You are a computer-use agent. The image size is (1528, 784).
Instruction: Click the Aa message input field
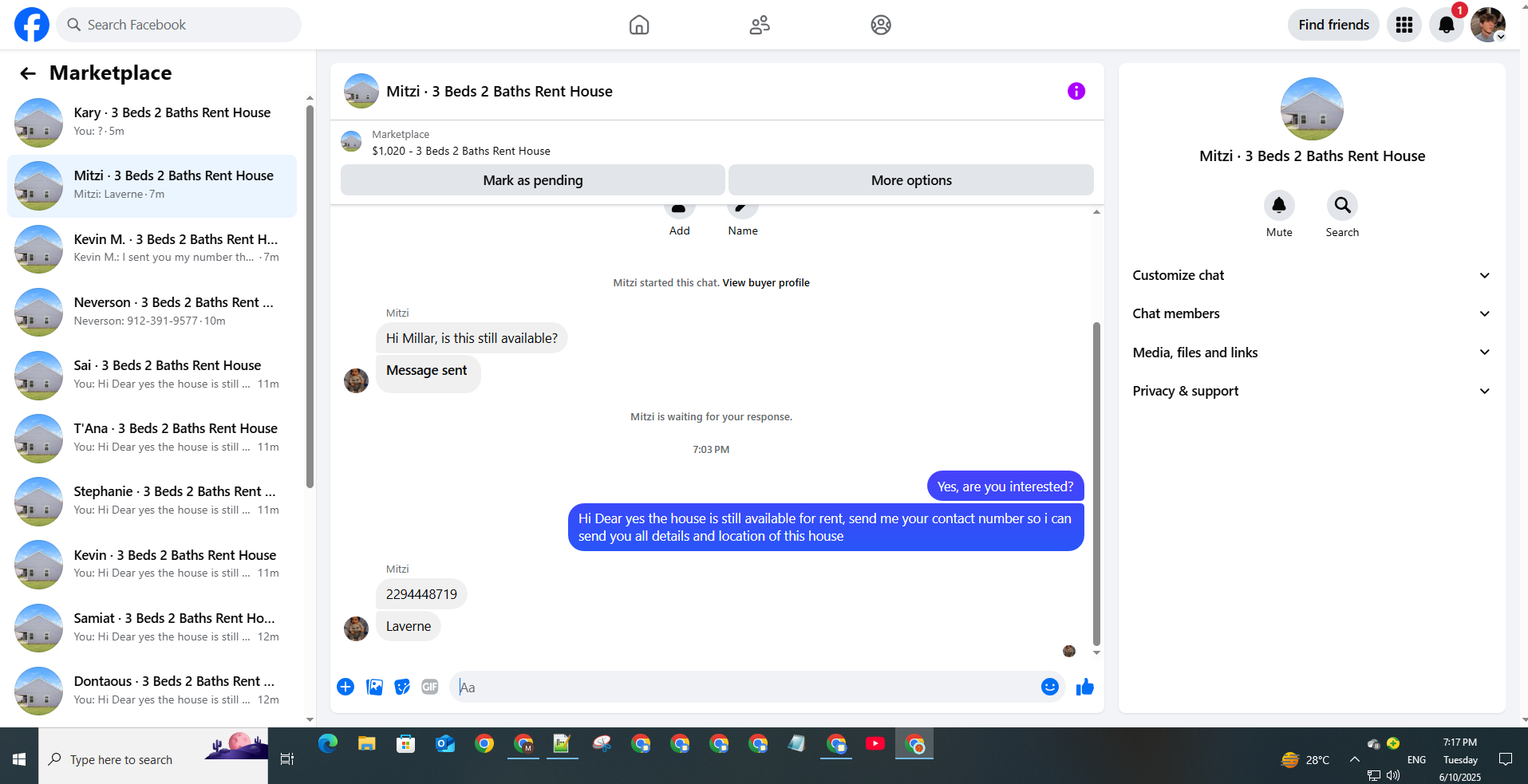746,687
